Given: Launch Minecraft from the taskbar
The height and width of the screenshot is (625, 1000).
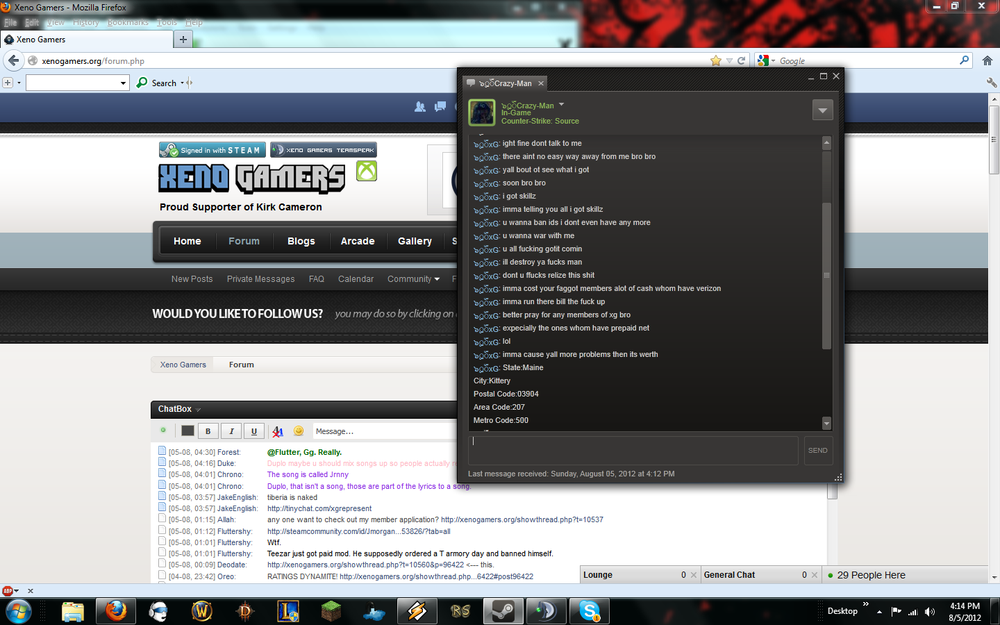Looking at the screenshot, I should [x=330, y=611].
